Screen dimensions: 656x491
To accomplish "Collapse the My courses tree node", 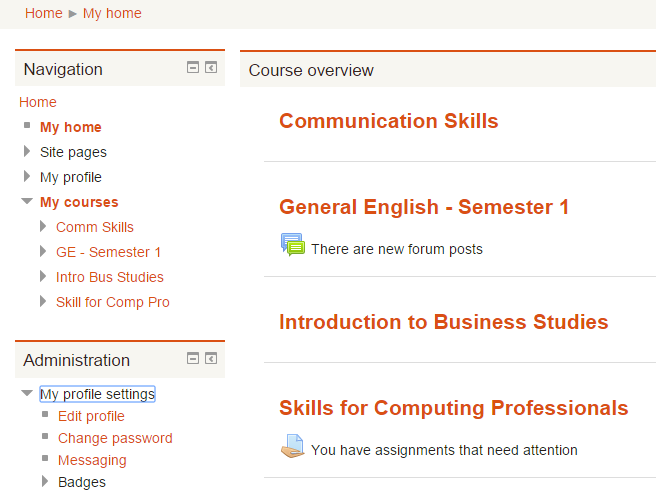I will tap(27, 202).
